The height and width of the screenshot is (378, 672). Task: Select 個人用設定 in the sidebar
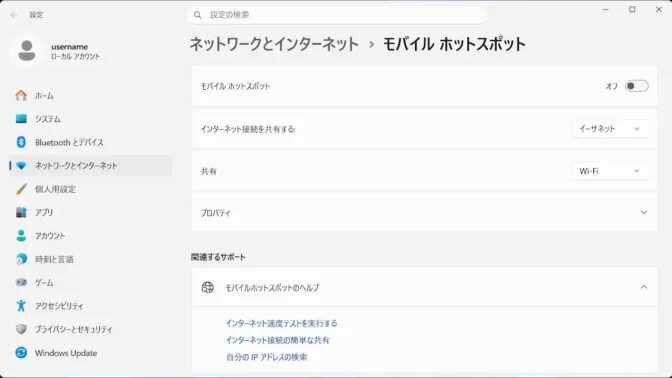tap(90, 189)
